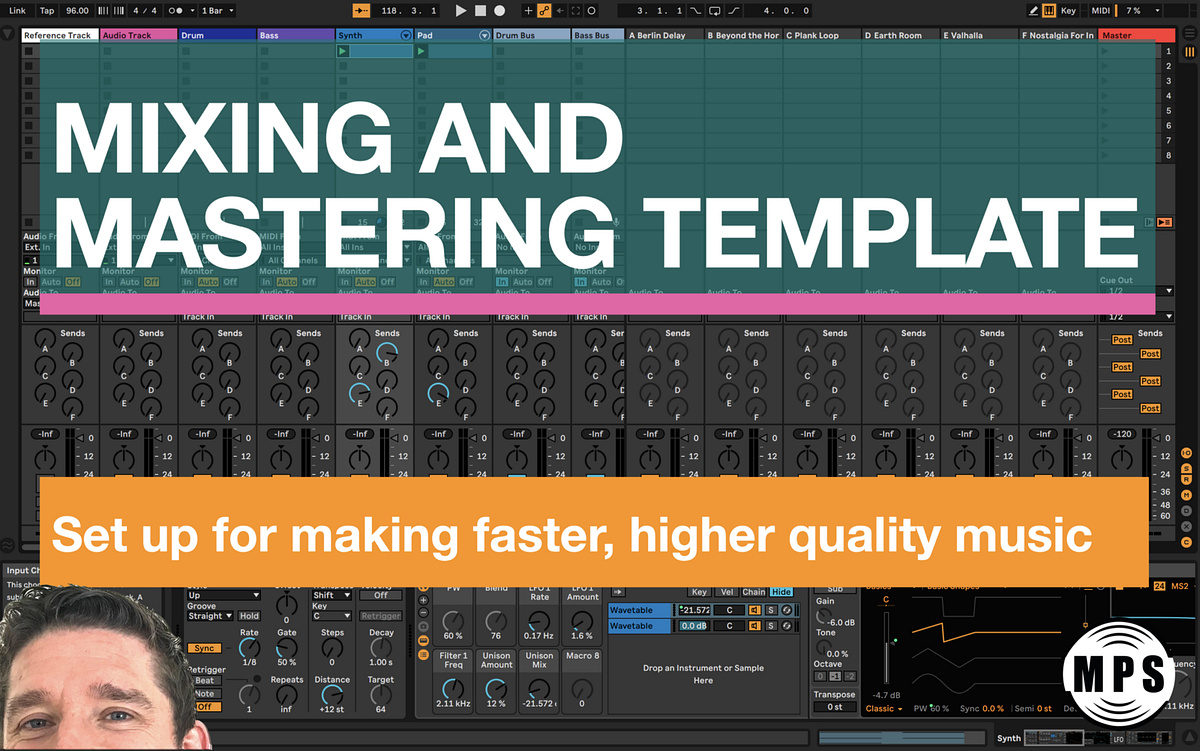Click the Tap tempo button
This screenshot has height=751, width=1200.
[x=47, y=10]
